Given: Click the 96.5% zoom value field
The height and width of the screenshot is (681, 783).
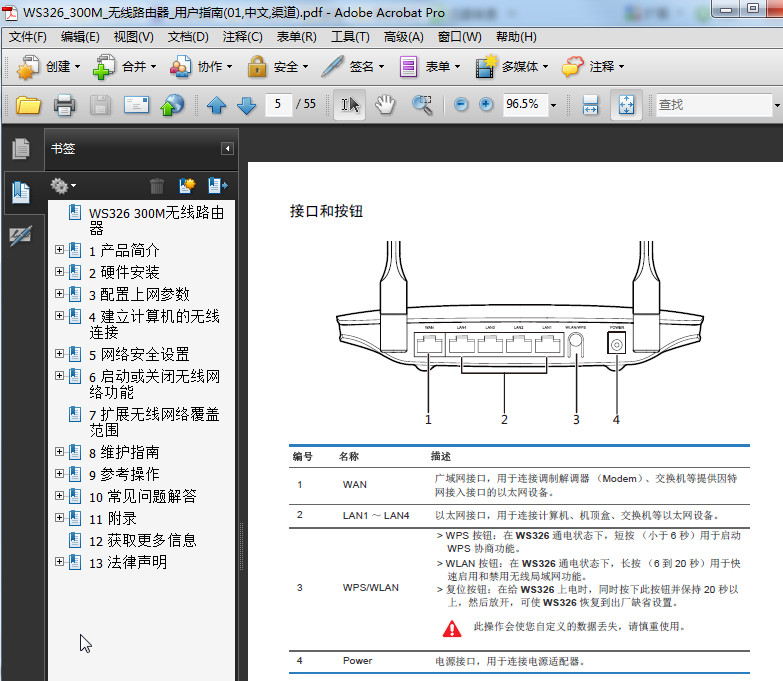Looking at the screenshot, I should click(x=525, y=104).
